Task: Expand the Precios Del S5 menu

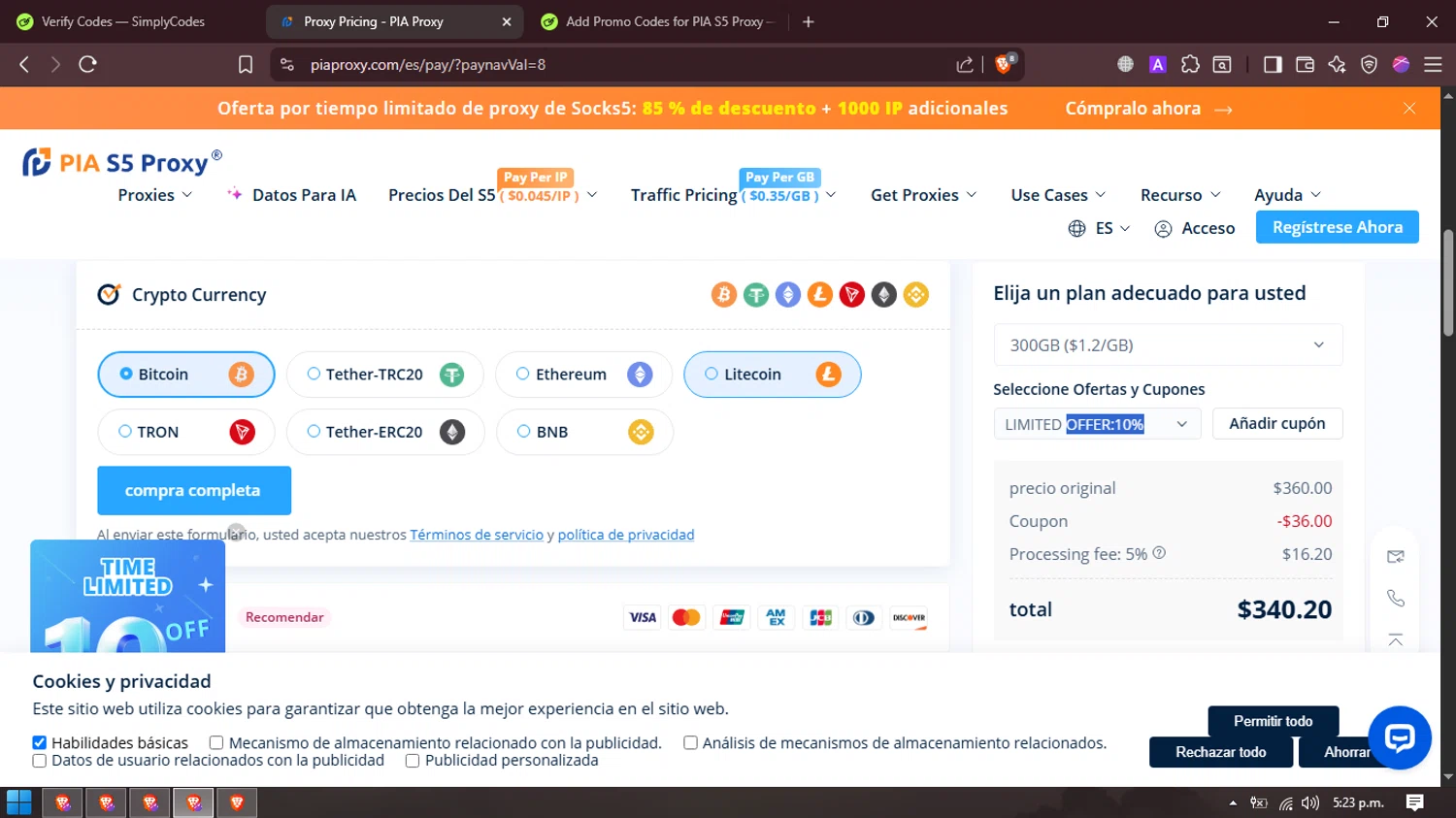Action: [493, 195]
